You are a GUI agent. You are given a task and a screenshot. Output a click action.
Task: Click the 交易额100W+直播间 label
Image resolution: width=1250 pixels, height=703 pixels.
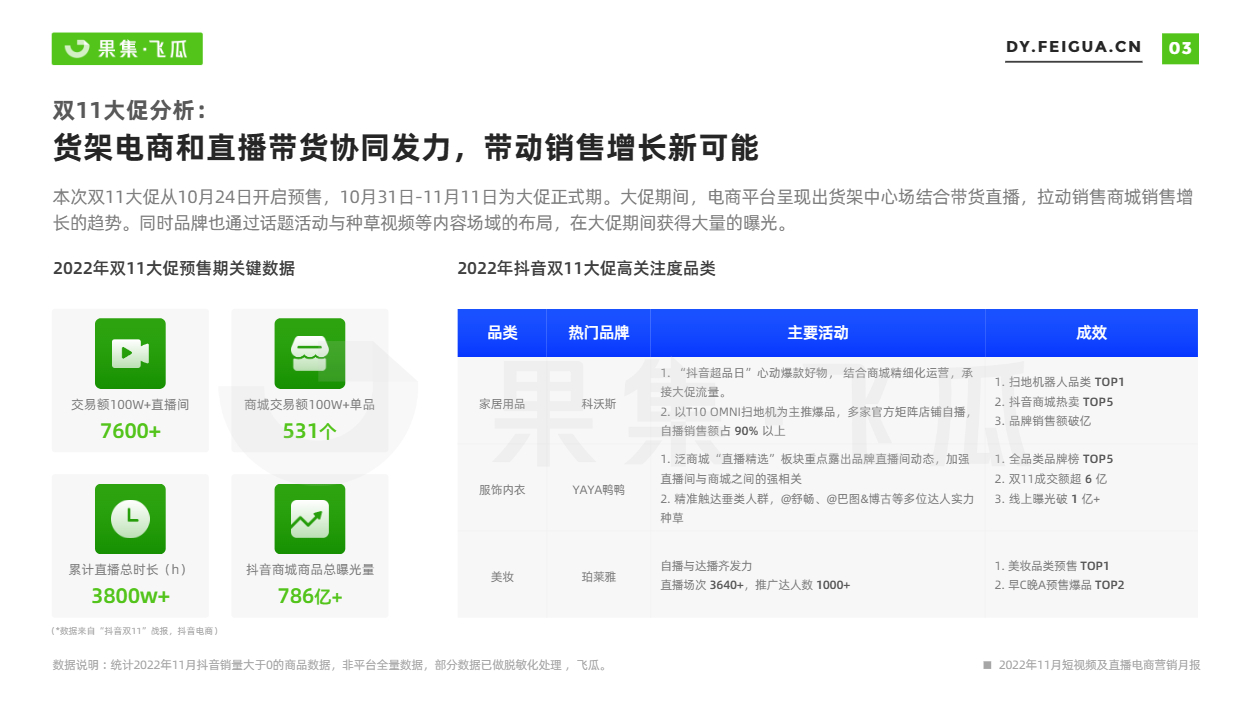(130, 405)
